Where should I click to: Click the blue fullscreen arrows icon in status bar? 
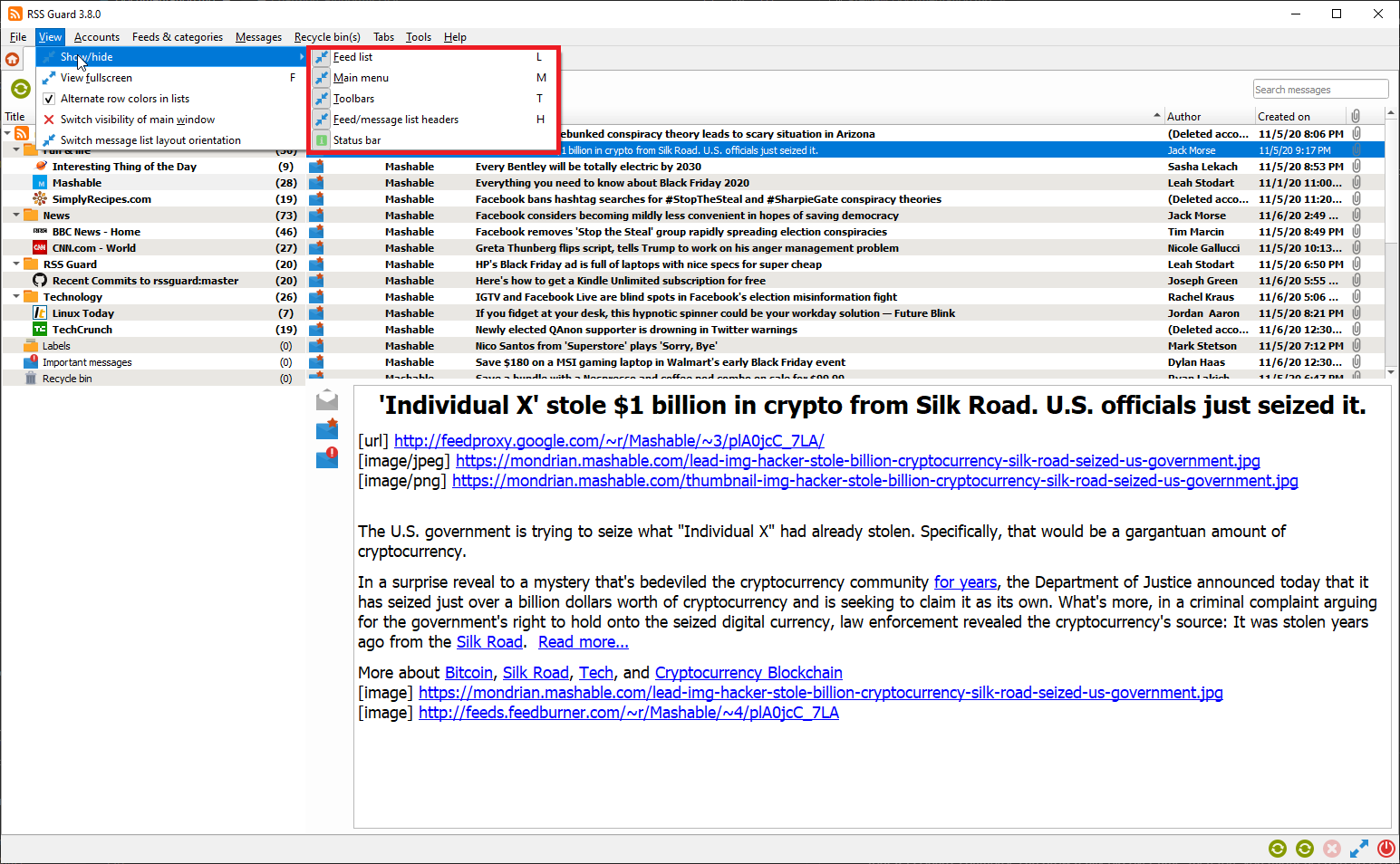coord(1358,849)
